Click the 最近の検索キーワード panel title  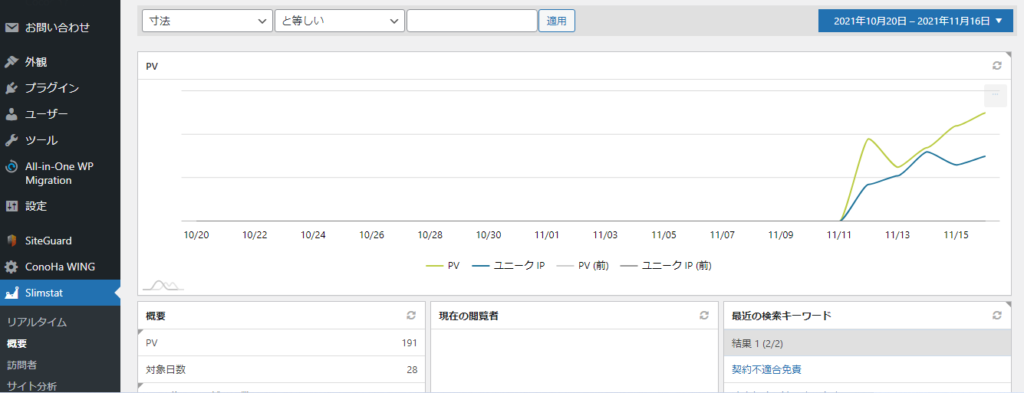tap(781, 316)
